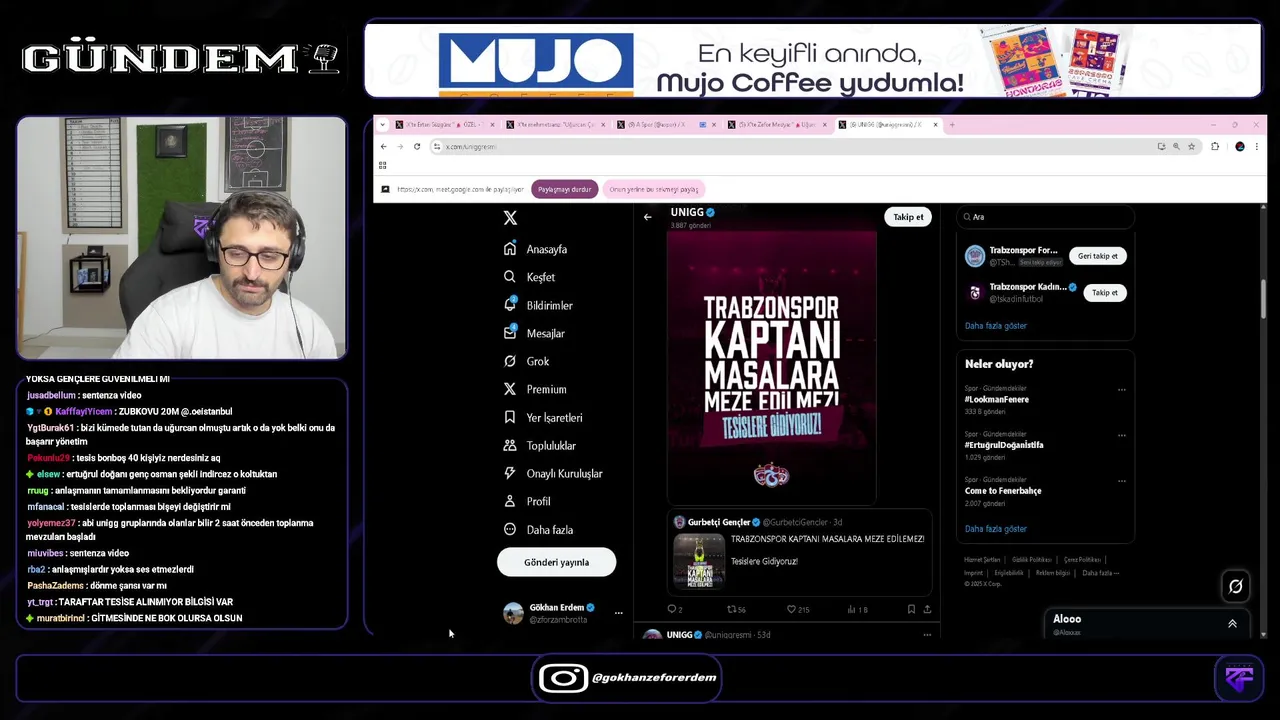
Task: Open Anasayfa home icon
Action: (510, 249)
